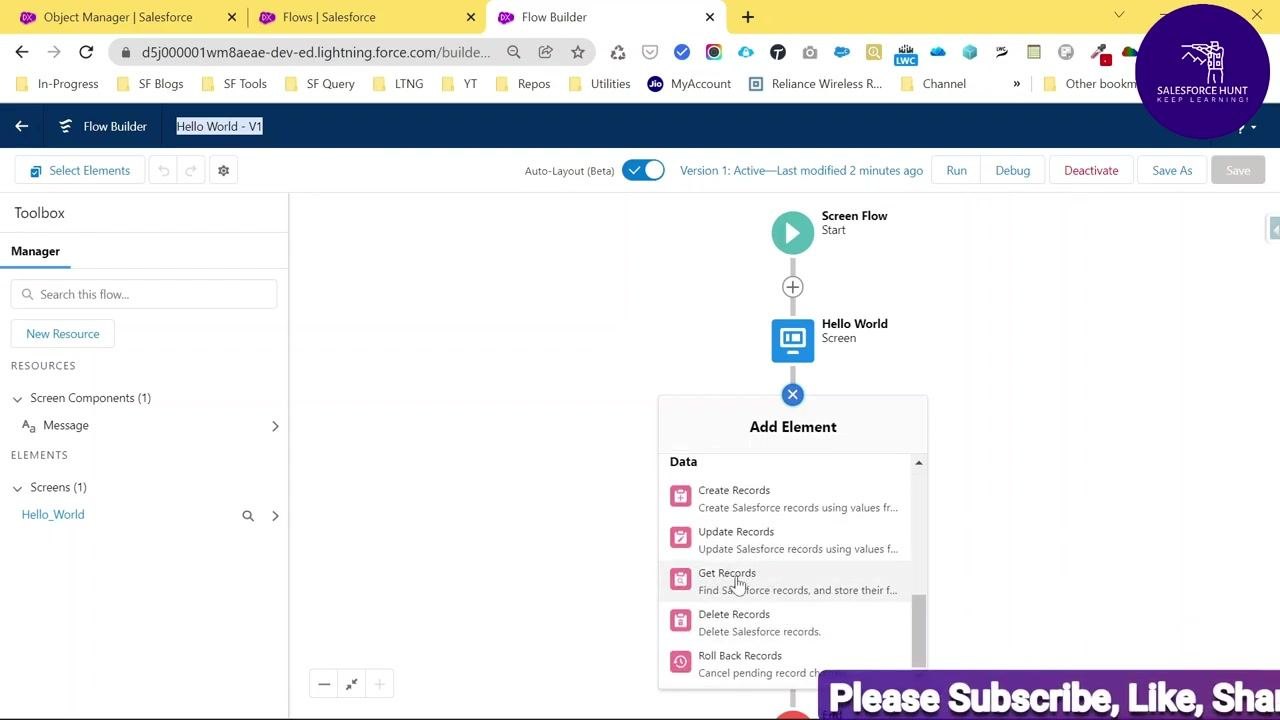Deactivate the flow

(1091, 170)
